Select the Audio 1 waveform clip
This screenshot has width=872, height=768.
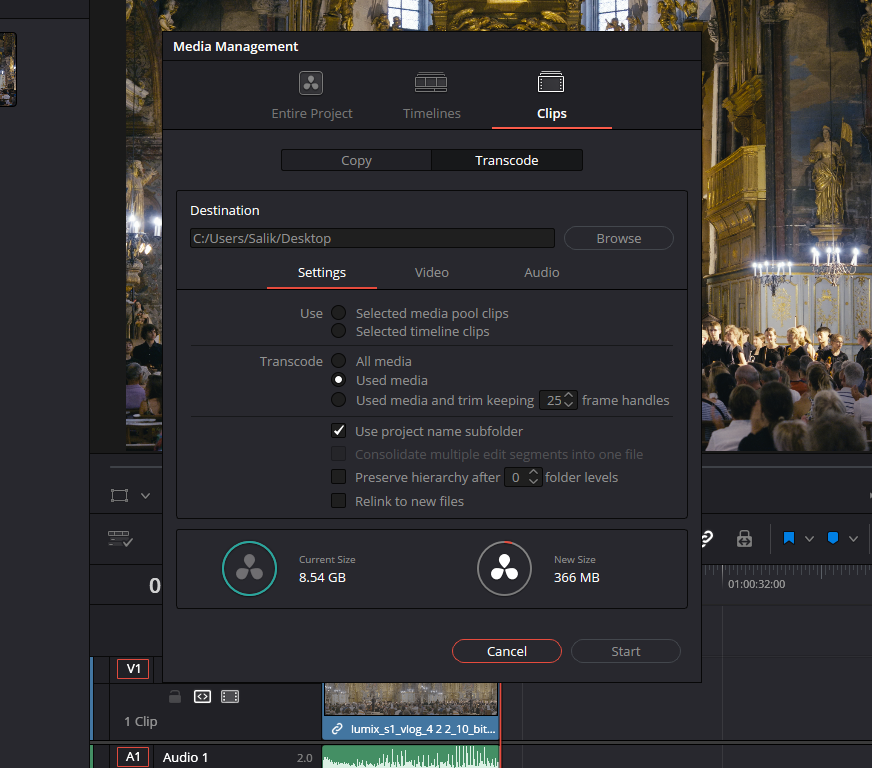(410, 756)
